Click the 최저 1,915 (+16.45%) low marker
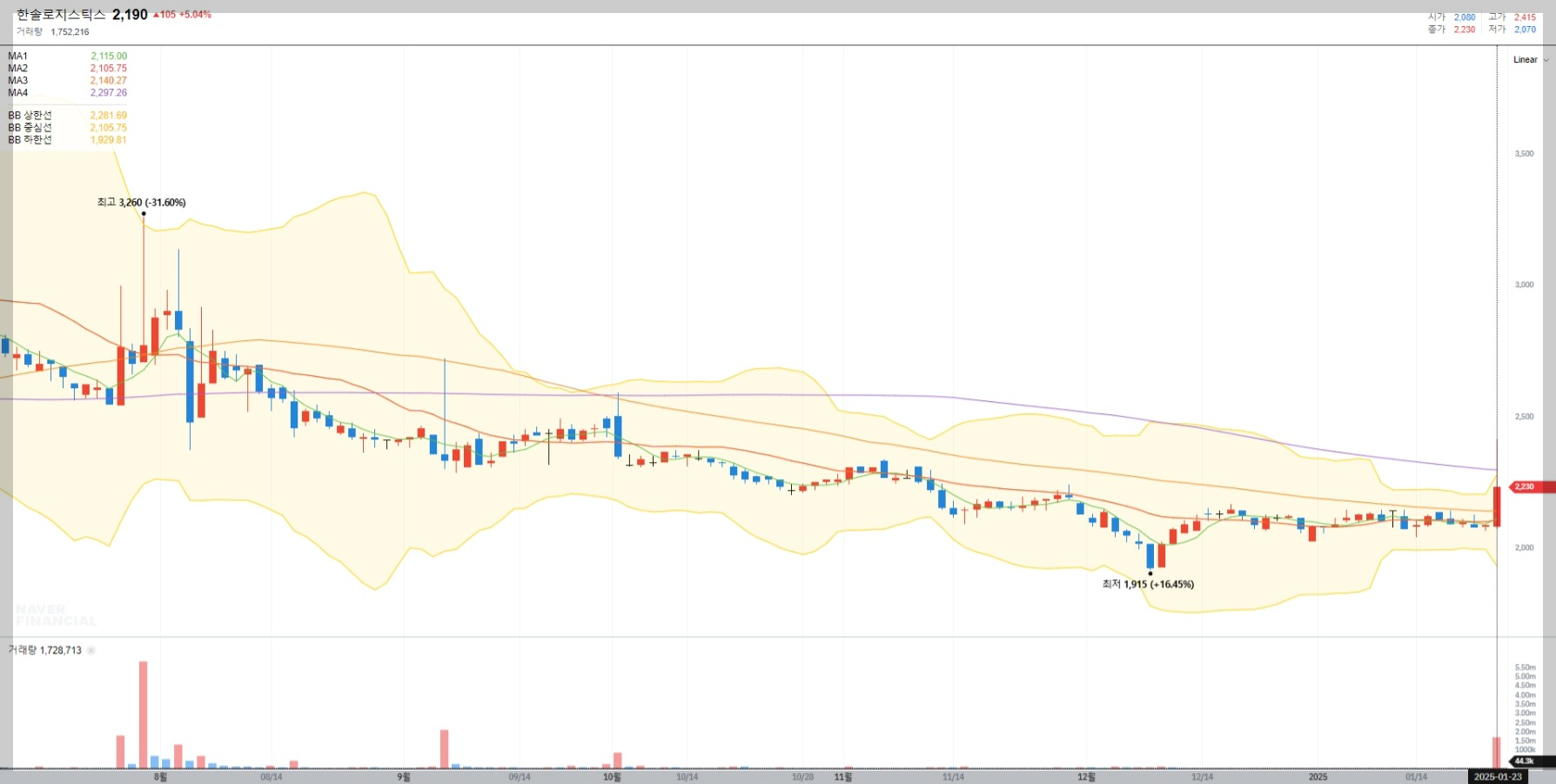Image resolution: width=1556 pixels, height=784 pixels. (1148, 584)
